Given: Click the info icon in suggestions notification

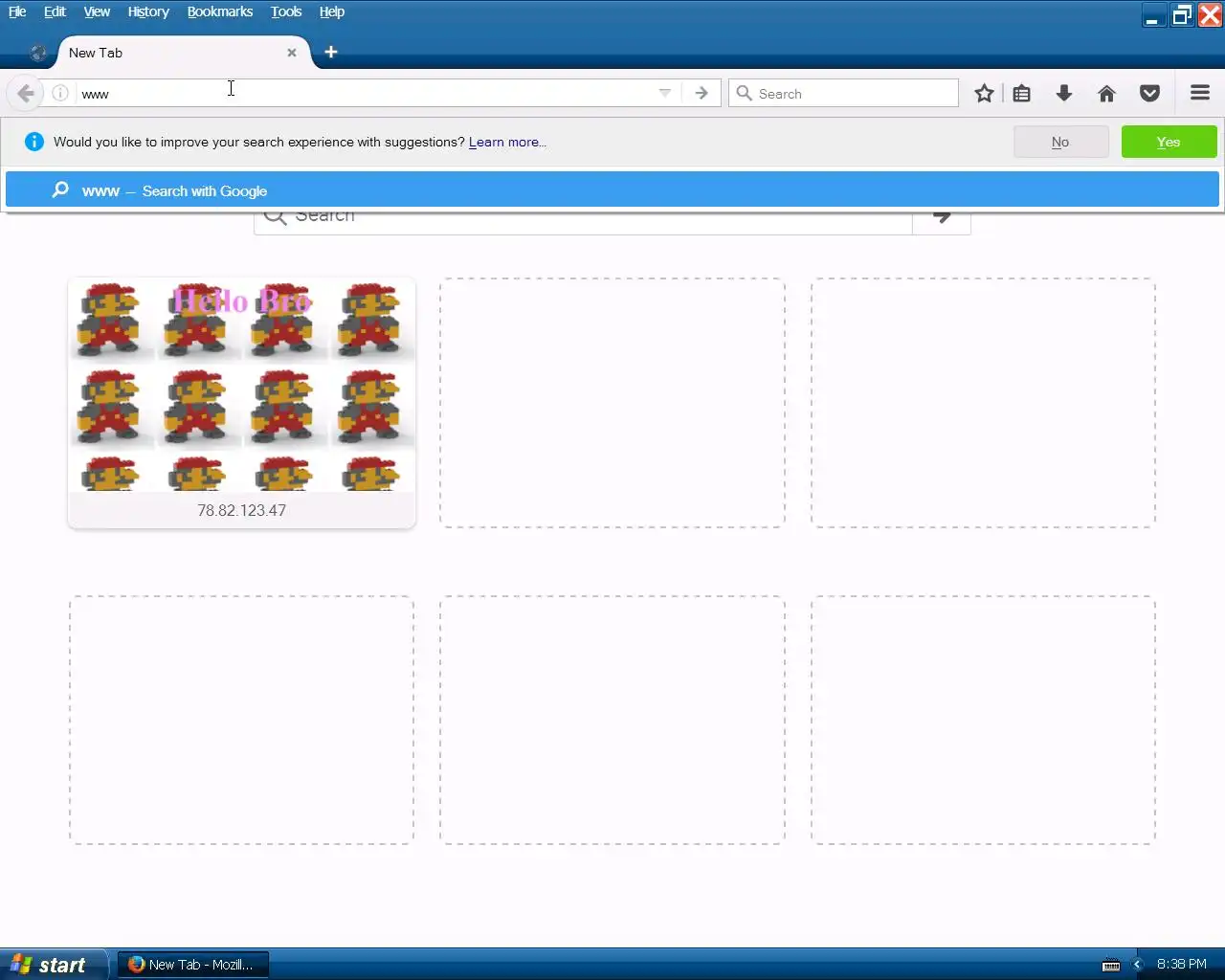Looking at the screenshot, I should 34,142.
